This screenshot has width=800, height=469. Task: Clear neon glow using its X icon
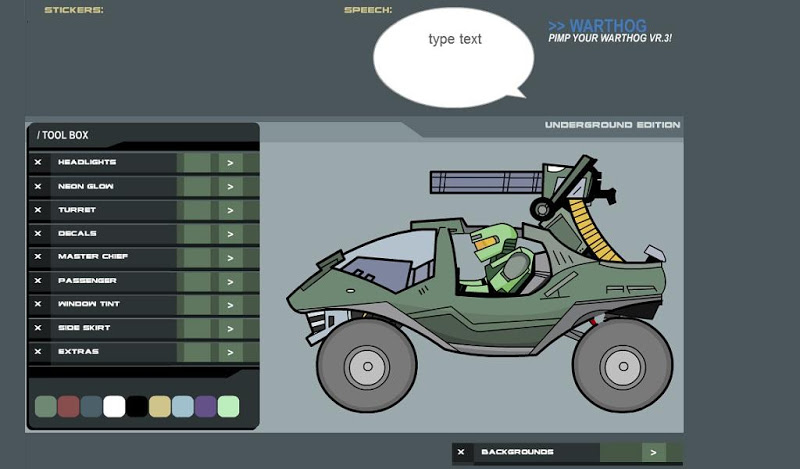point(38,186)
